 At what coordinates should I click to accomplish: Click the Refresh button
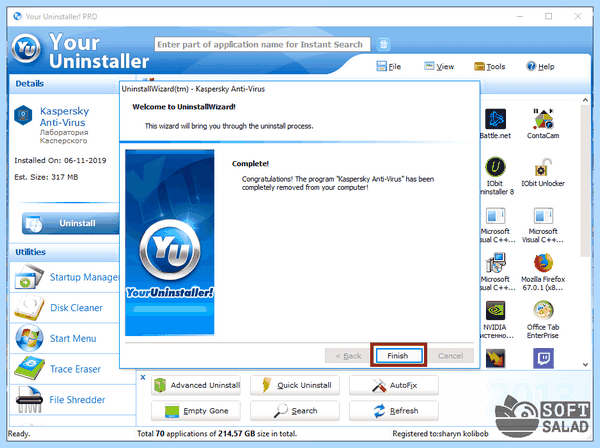pyautogui.click(x=394, y=411)
